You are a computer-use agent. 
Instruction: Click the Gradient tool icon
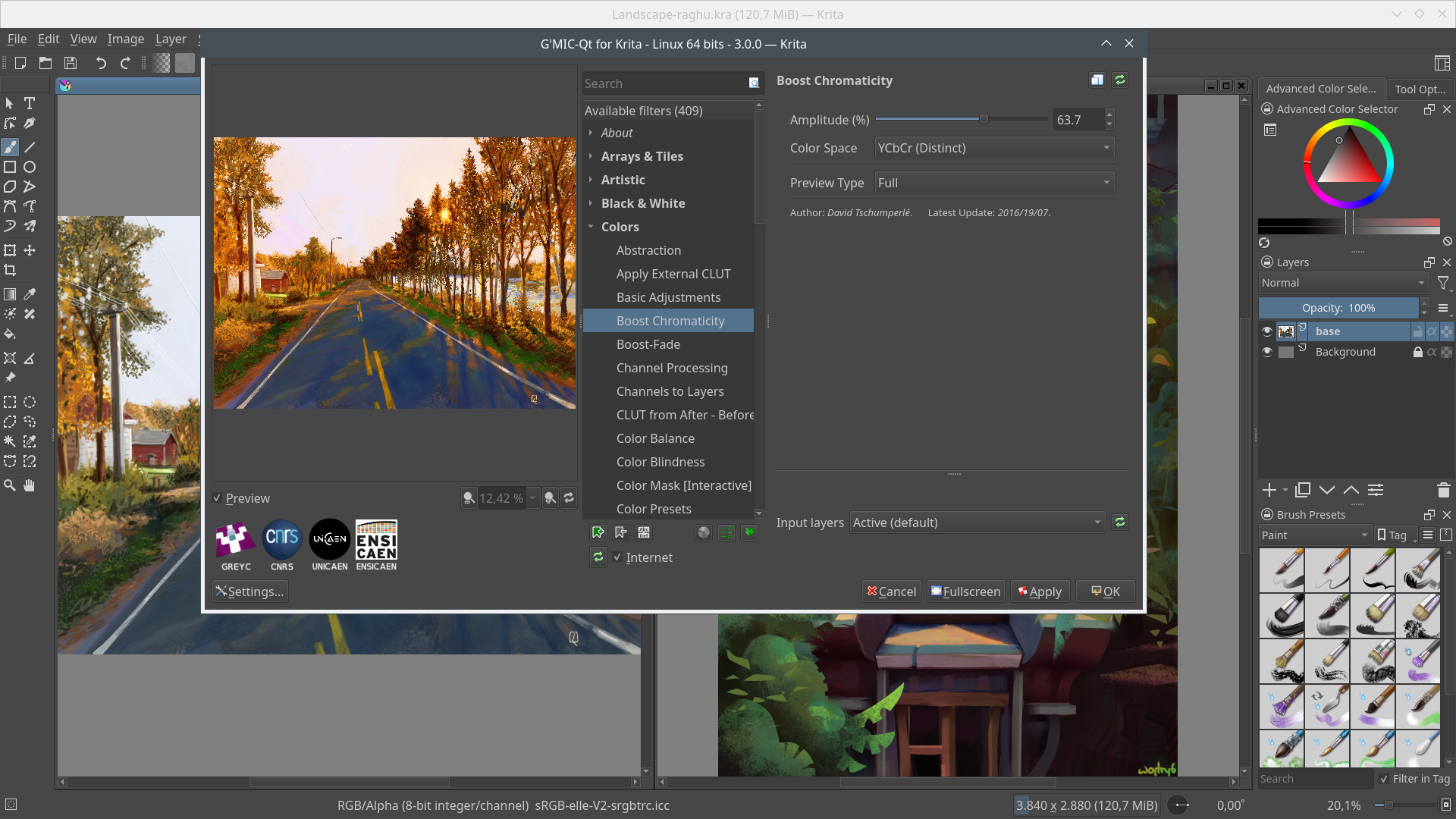coord(10,294)
